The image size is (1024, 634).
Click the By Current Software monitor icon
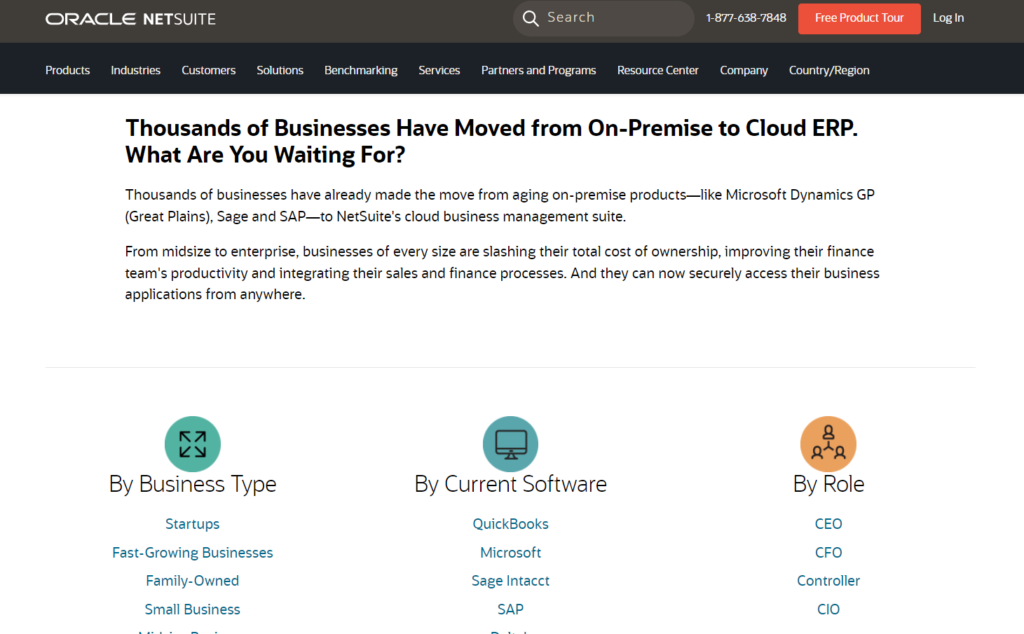click(x=511, y=444)
